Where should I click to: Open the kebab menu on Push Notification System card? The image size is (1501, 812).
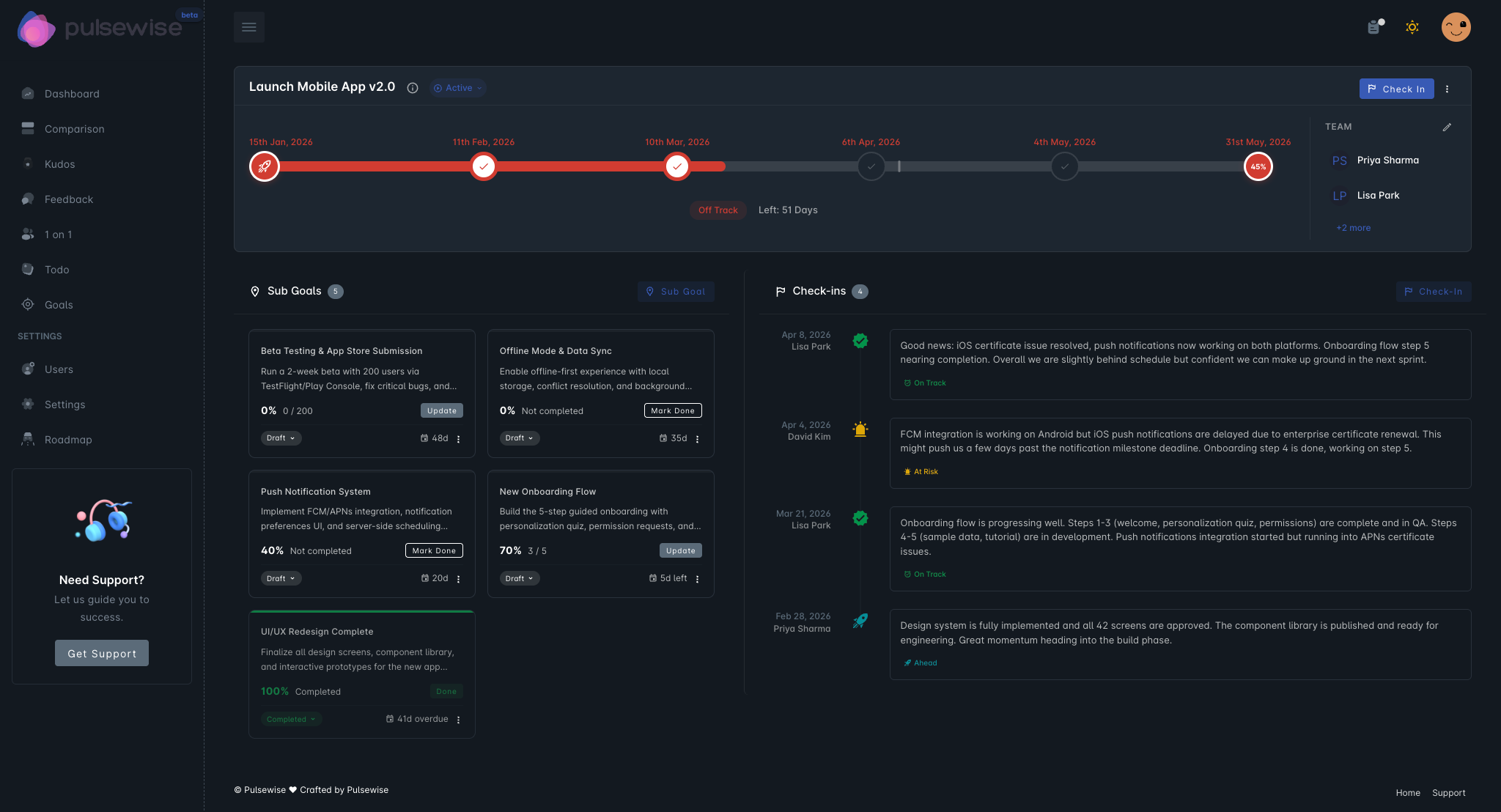click(459, 578)
